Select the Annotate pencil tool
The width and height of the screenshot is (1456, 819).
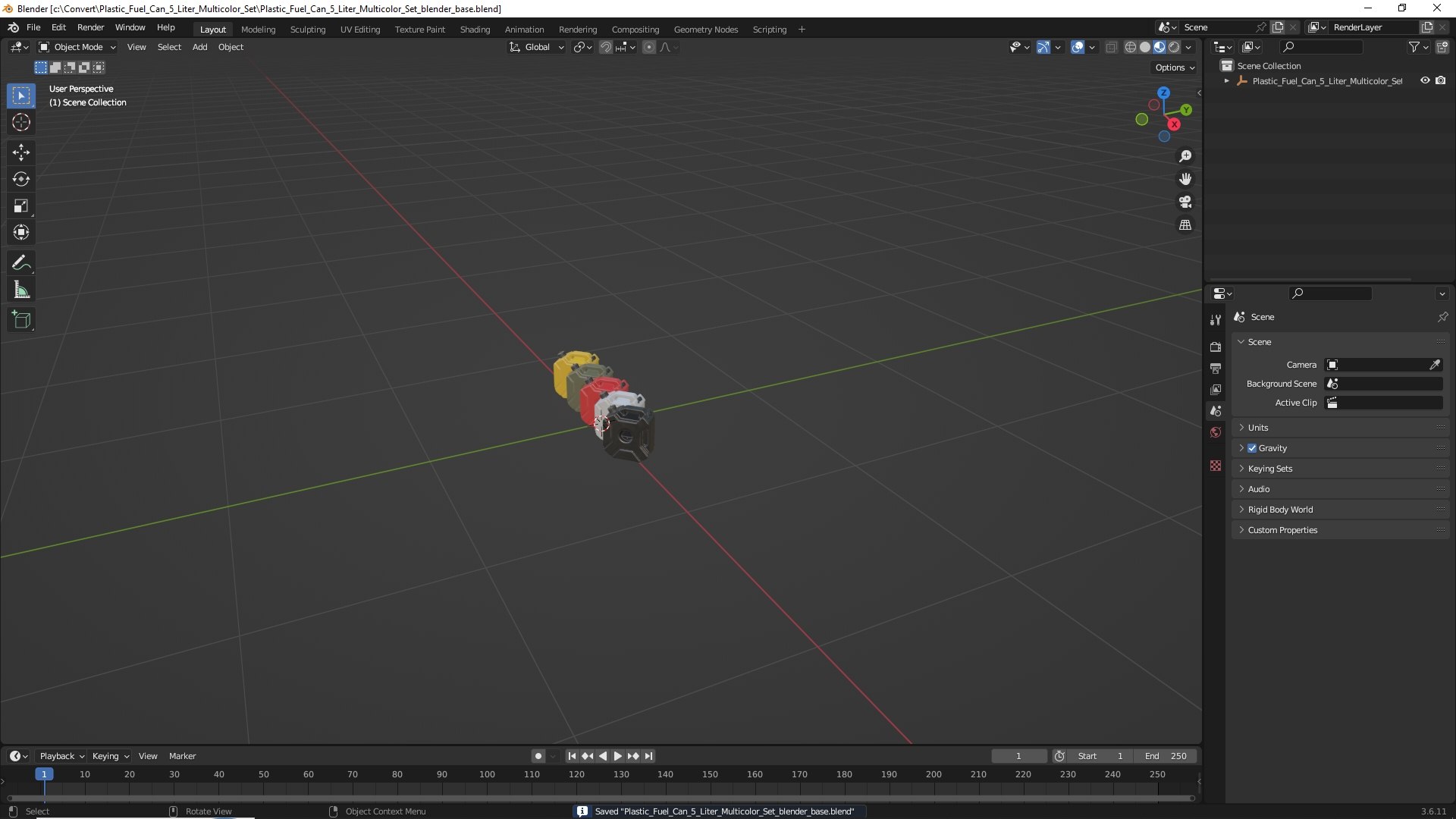click(21, 262)
